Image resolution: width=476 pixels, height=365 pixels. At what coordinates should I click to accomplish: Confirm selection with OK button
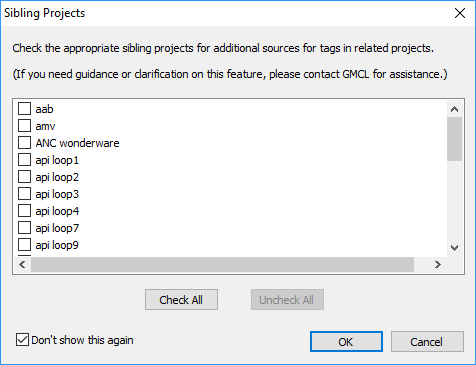[346, 342]
